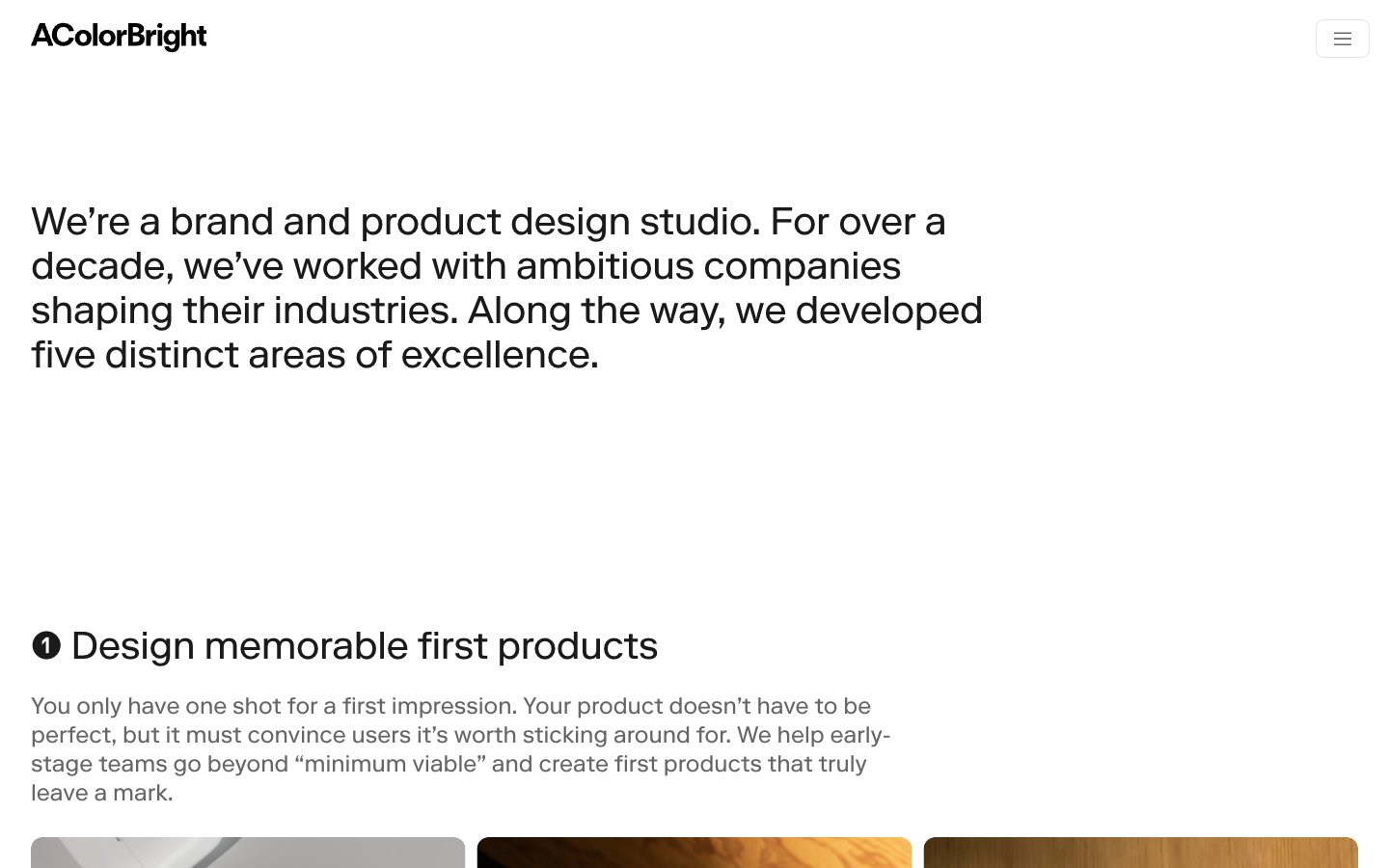Click the word "excellence." in hero text

click(x=500, y=355)
